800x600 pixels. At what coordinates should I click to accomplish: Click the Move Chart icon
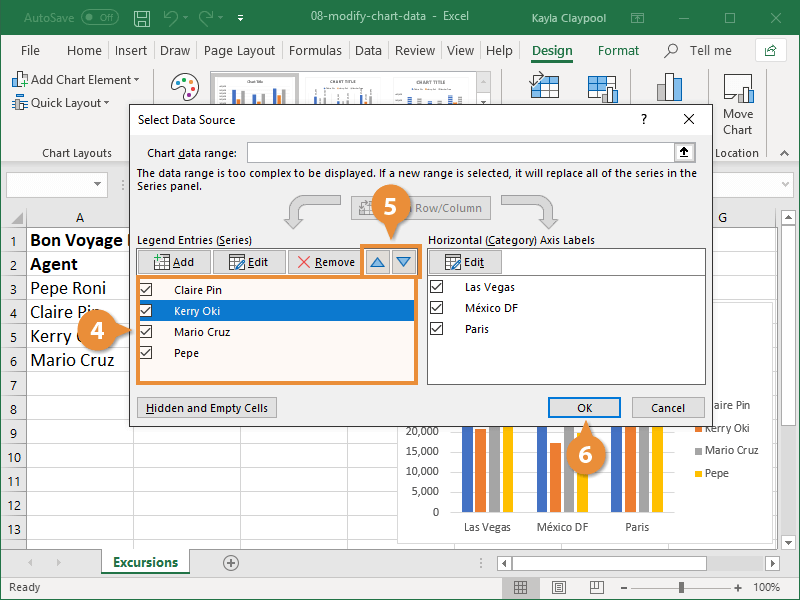(737, 95)
